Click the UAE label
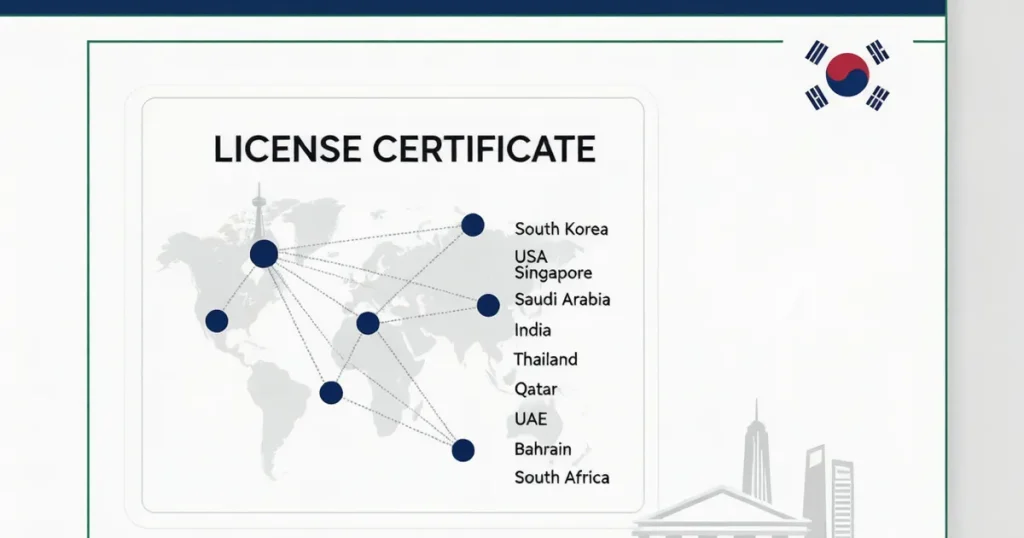The height and width of the screenshot is (538, 1024). tap(531, 419)
